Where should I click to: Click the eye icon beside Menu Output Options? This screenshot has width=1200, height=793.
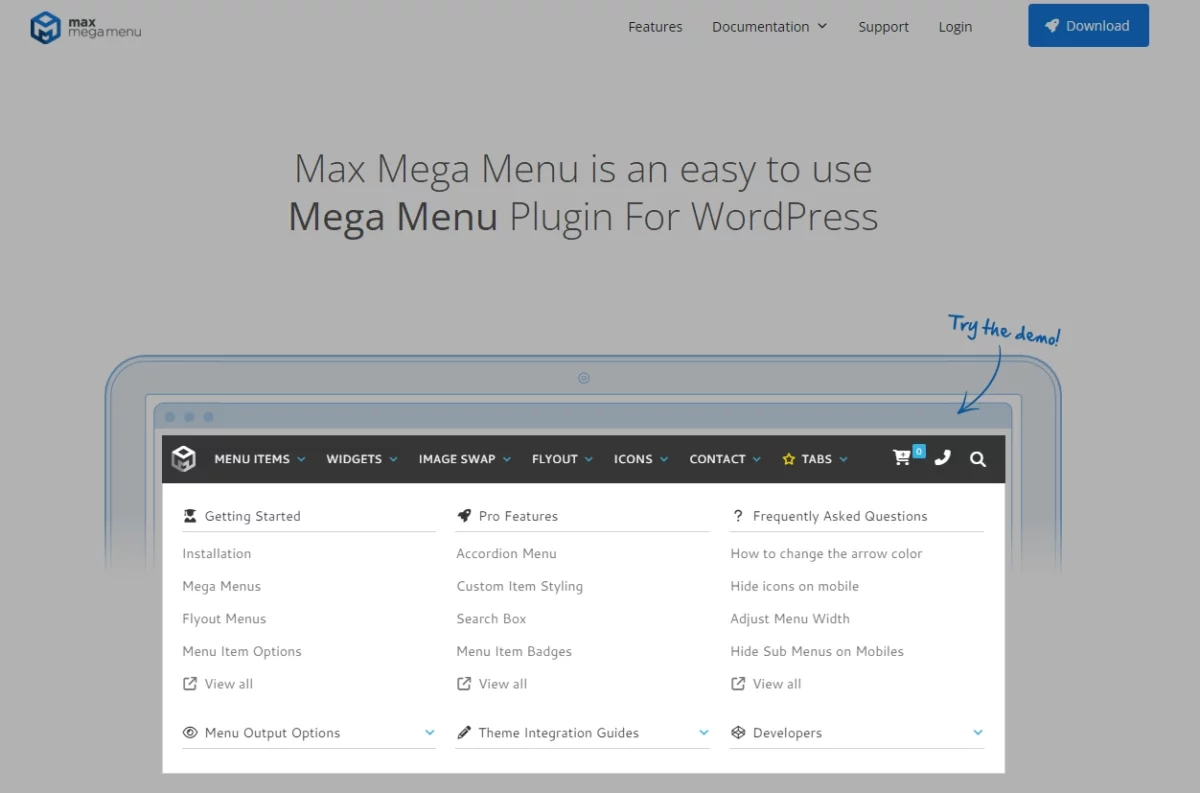pos(190,733)
